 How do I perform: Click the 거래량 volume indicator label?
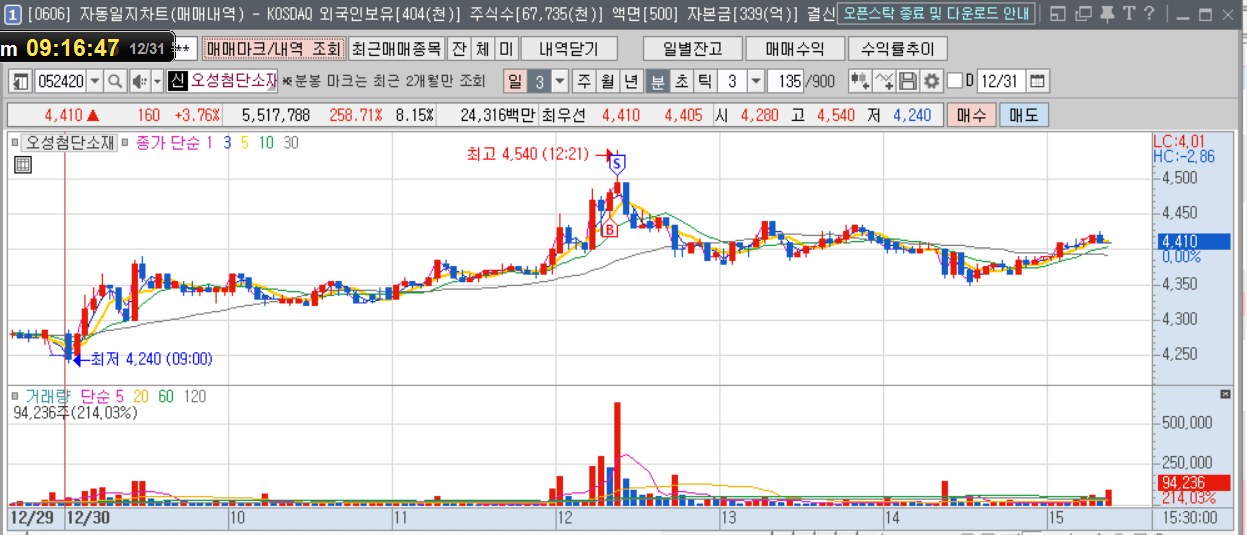[x=47, y=396]
